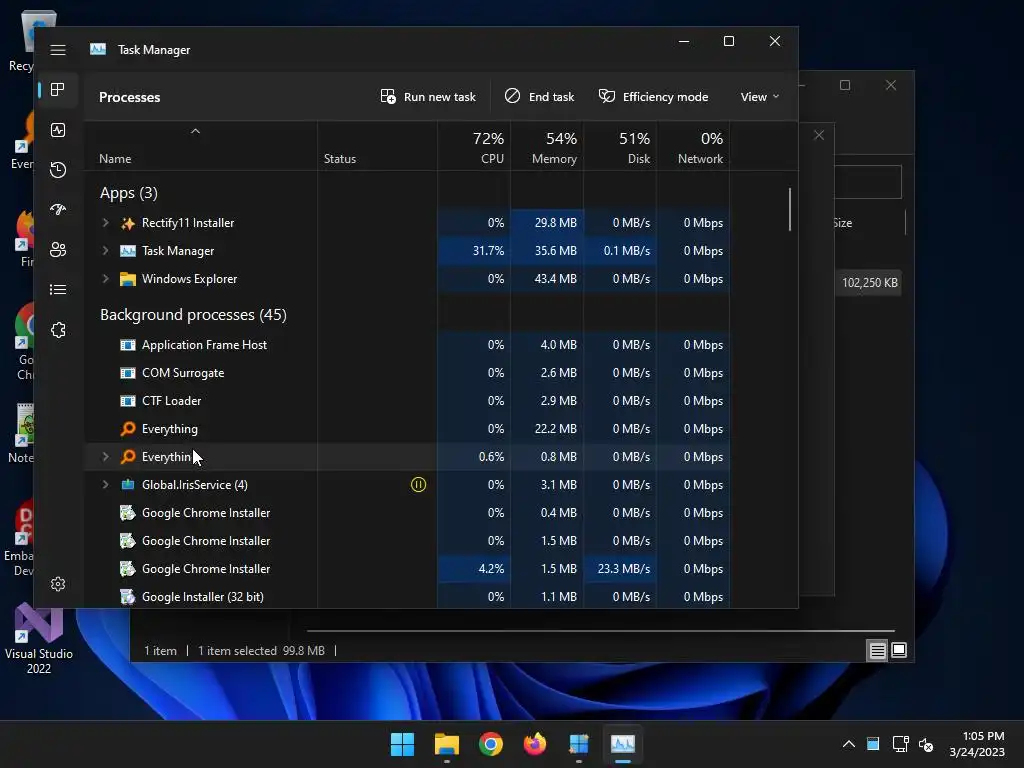This screenshot has width=1024, height=768.
Task: Expand the Global.IrisService (4) group
Action: coord(105,485)
